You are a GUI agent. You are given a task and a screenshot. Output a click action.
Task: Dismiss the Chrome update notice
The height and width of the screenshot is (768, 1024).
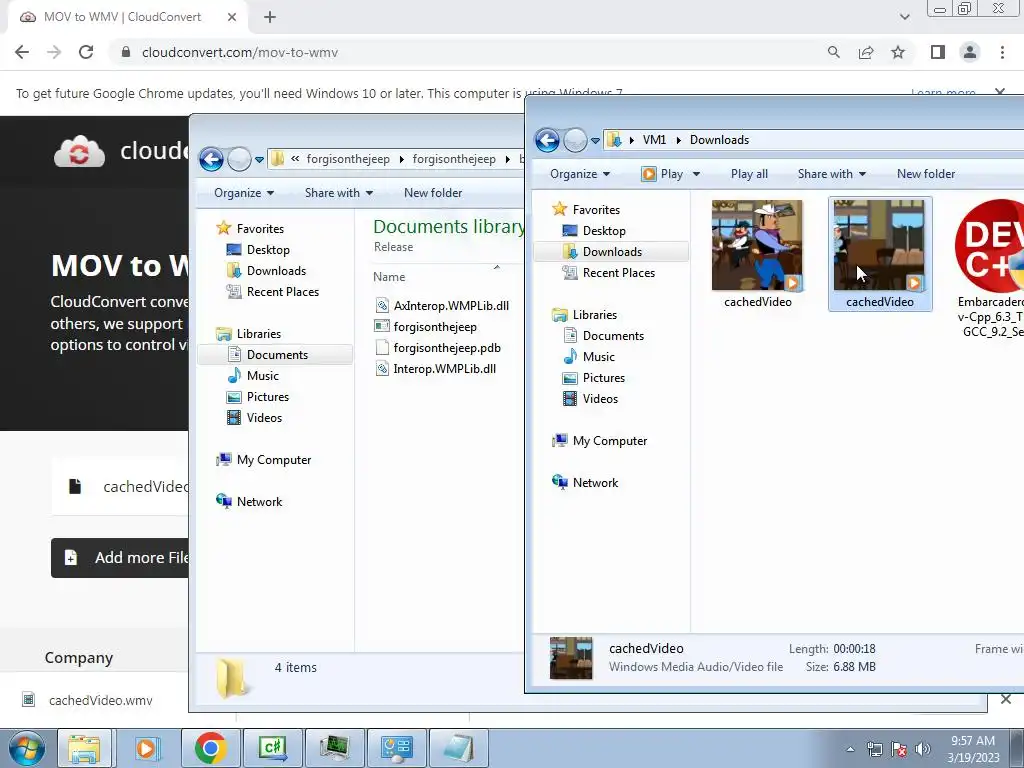tap(1000, 92)
